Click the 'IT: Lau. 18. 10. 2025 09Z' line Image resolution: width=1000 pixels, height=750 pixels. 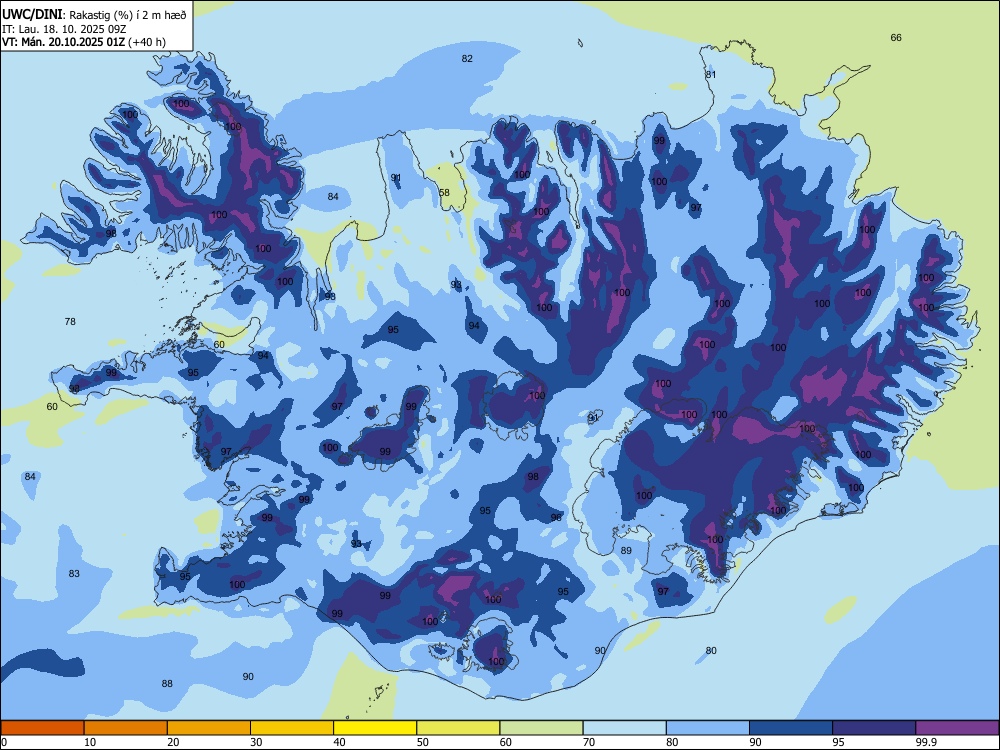(64, 29)
